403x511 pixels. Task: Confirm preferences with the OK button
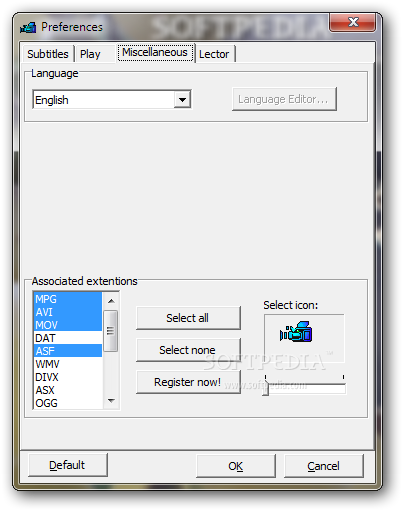(236, 466)
